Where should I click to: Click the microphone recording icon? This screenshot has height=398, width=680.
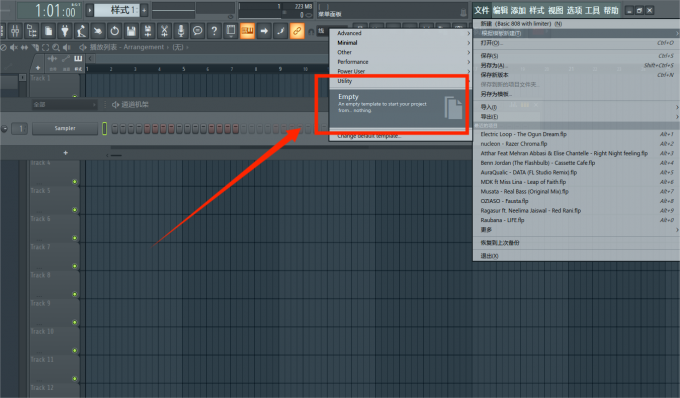tap(181, 31)
